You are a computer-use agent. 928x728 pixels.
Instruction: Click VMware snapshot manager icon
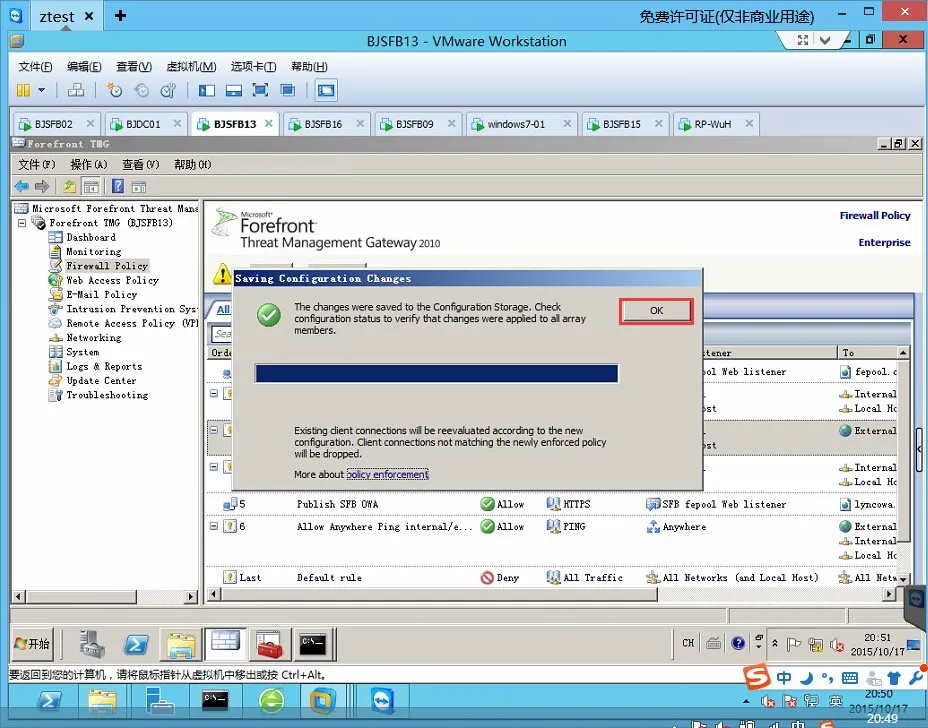click(169, 91)
